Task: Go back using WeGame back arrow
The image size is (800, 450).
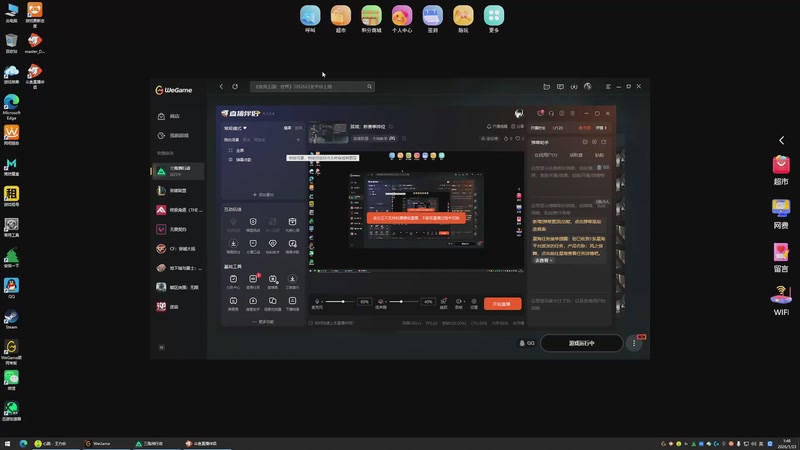Action: point(221,87)
